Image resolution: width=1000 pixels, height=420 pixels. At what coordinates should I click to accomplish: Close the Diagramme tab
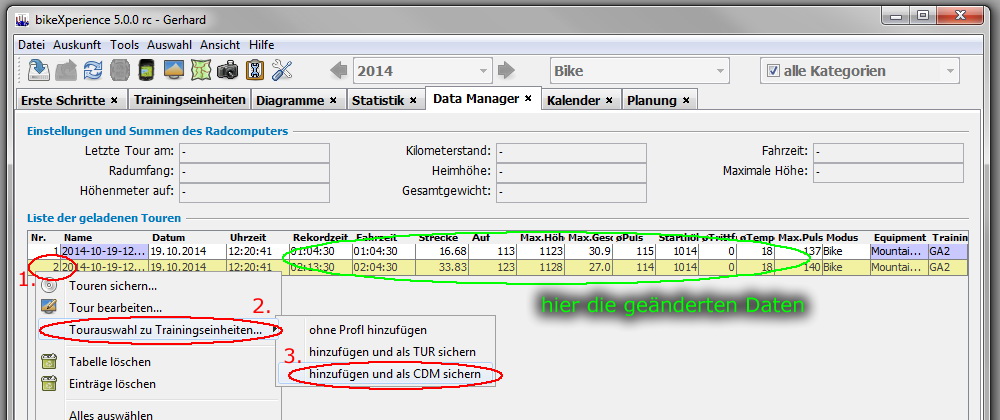[x=334, y=101]
